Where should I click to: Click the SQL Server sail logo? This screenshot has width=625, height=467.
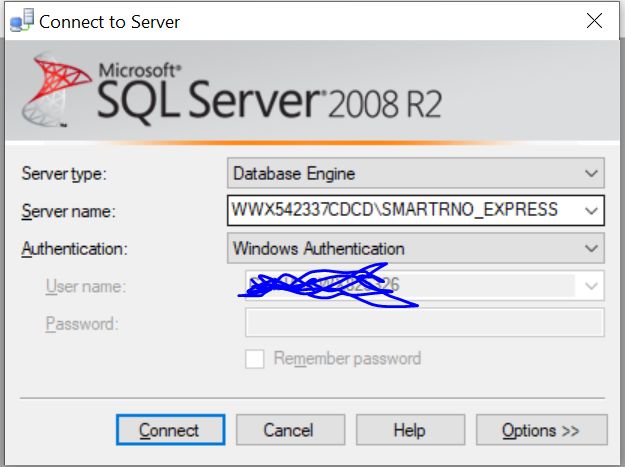click(x=56, y=90)
